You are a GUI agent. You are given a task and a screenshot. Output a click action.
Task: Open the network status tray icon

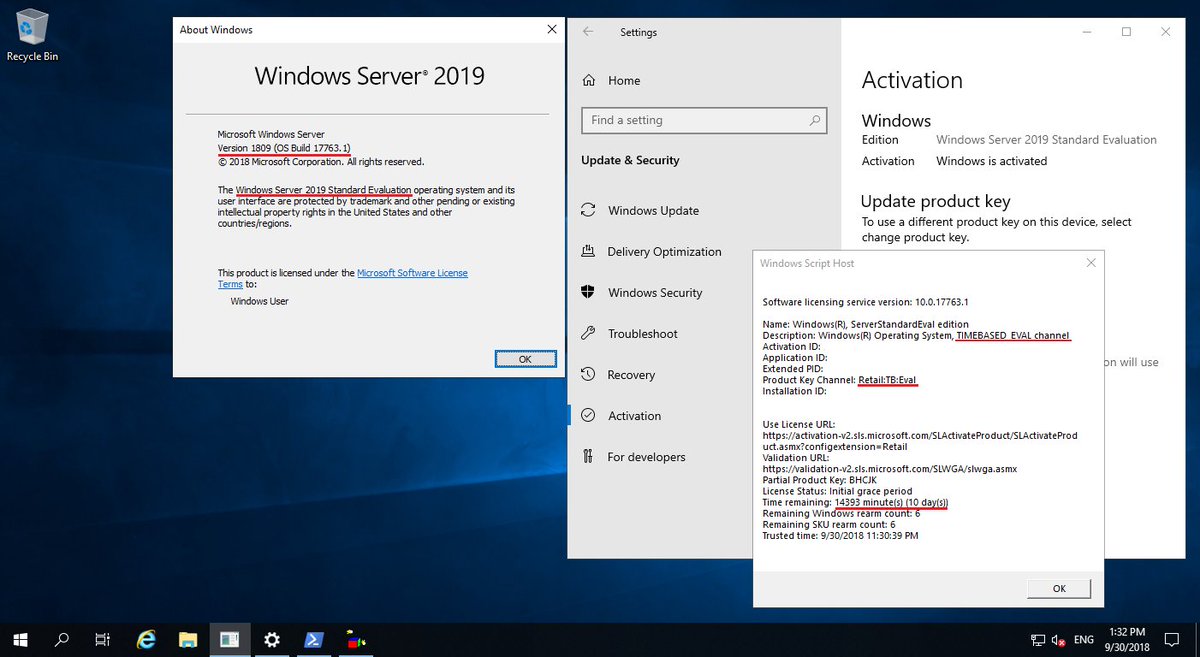click(x=1037, y=639)
